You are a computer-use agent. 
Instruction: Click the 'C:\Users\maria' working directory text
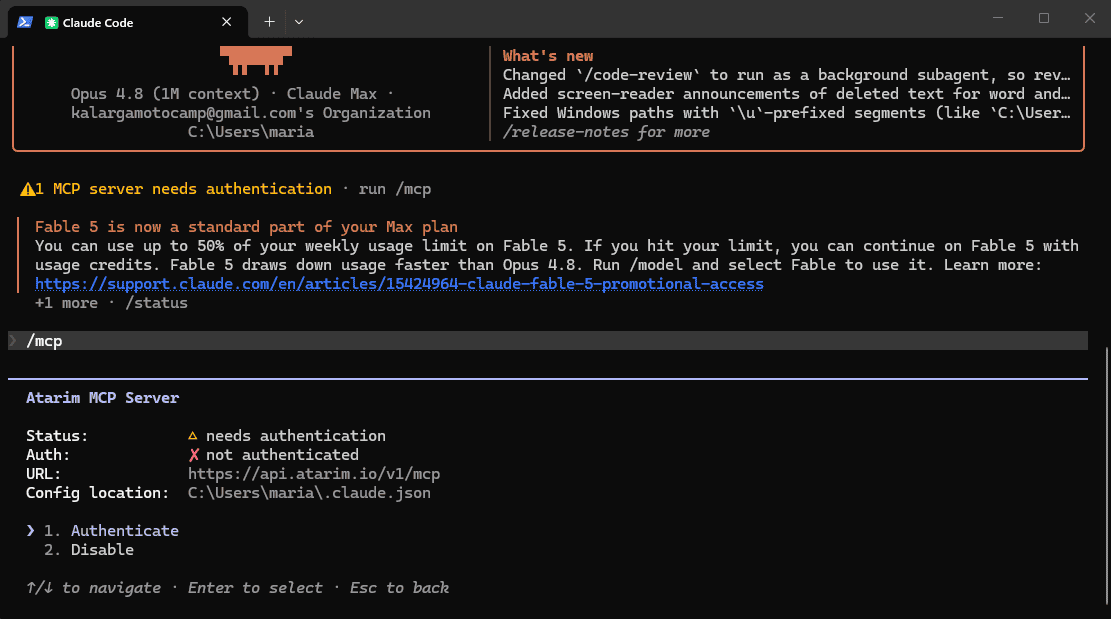click(251, 132)
